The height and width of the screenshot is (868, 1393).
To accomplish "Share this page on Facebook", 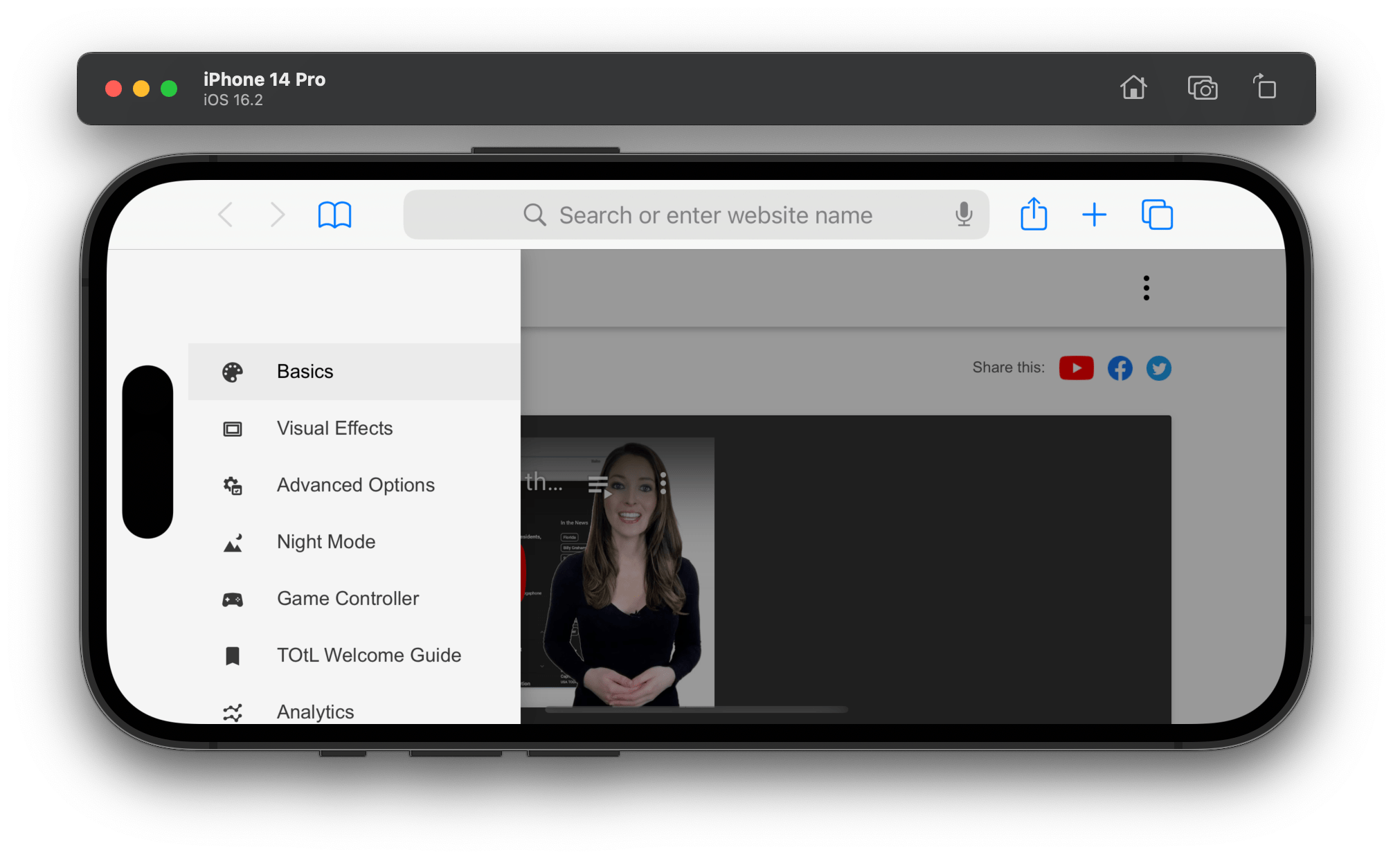I will [x=1120, y=368].
